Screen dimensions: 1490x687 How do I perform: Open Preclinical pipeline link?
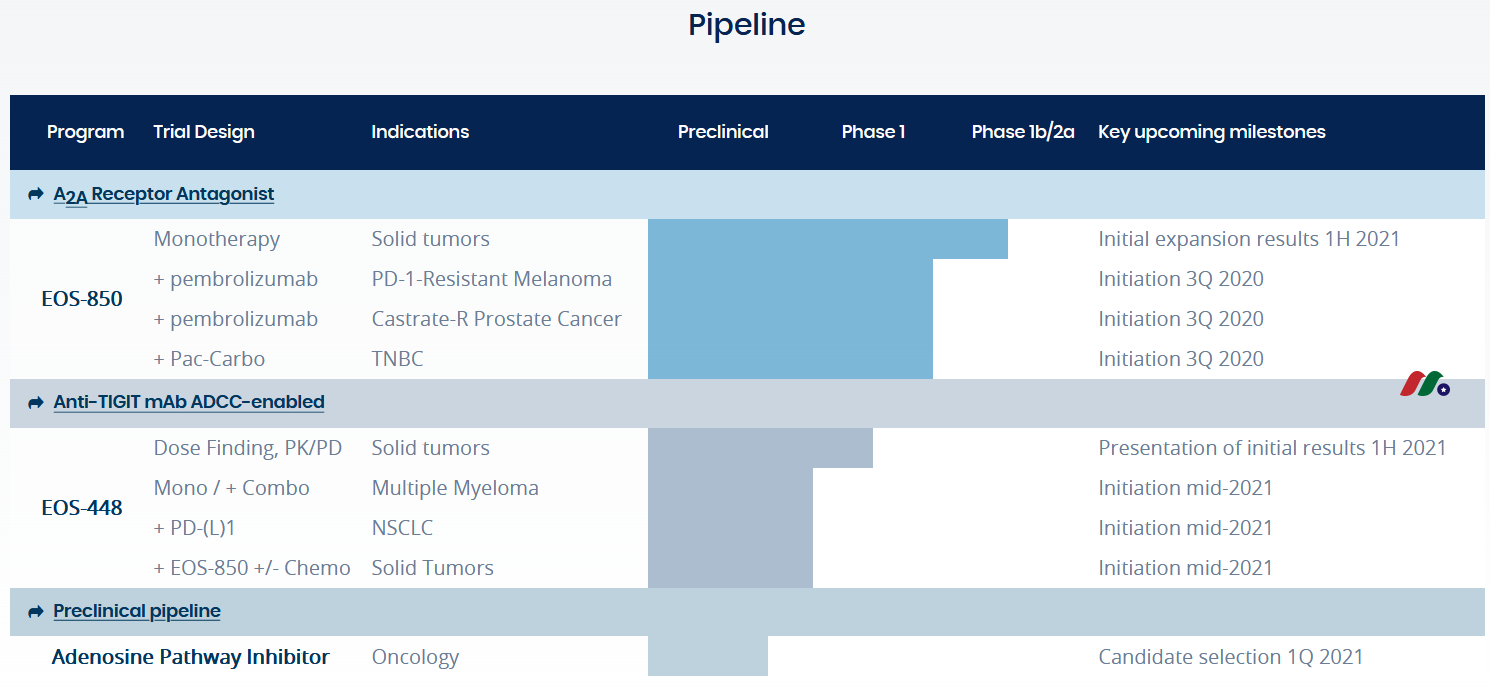pos(137,611)
